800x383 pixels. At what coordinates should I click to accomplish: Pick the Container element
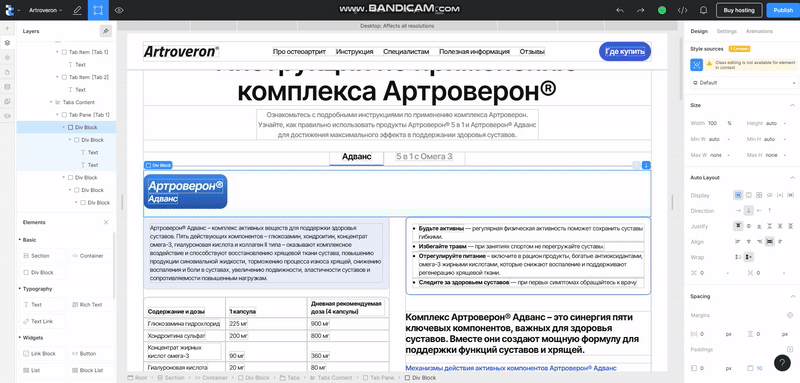[x=91, y=256]
